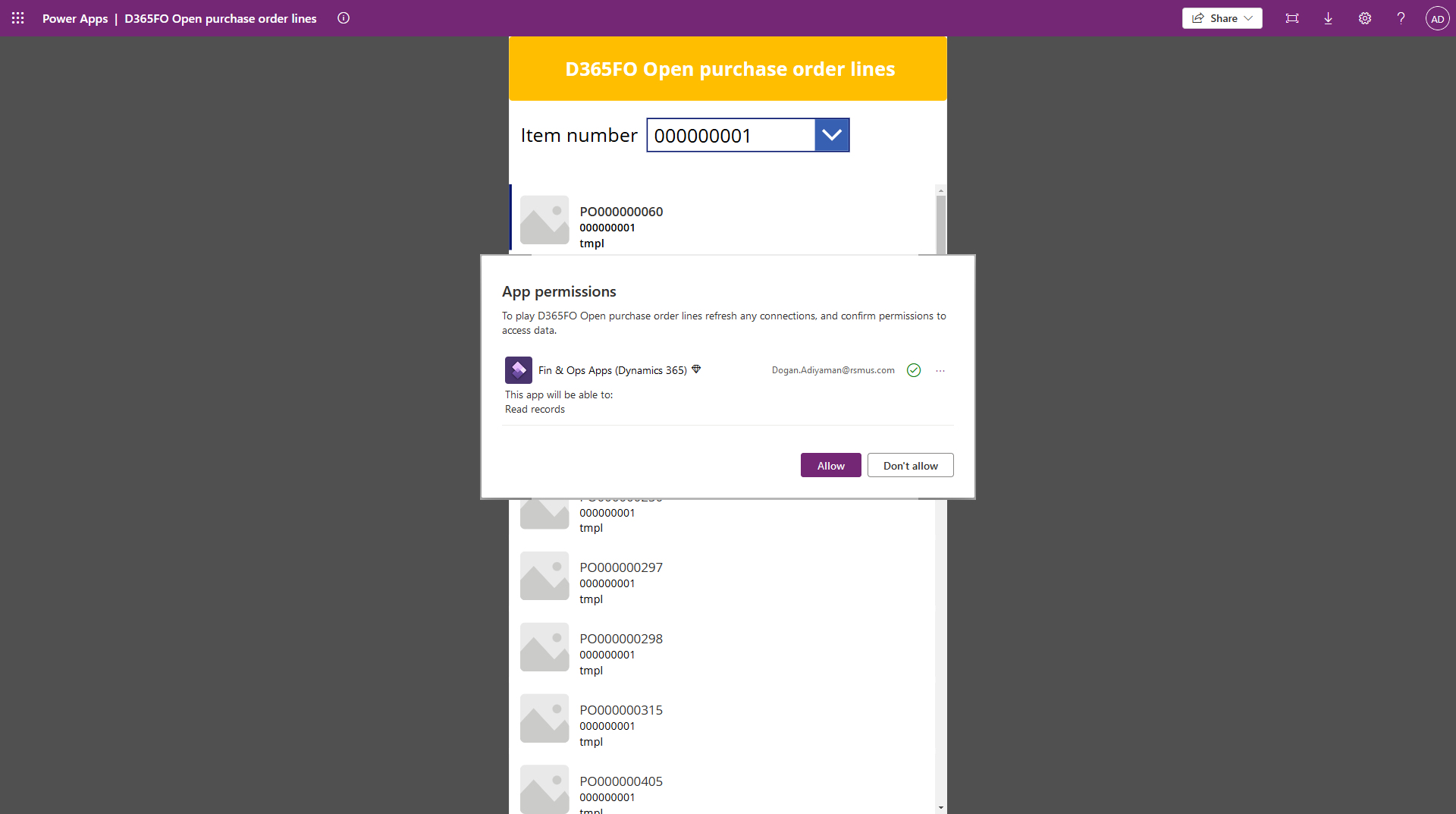Open settings gear icon
Image resolution: width=1456 pixels, height=814 pixels.
pos(1365,18)
